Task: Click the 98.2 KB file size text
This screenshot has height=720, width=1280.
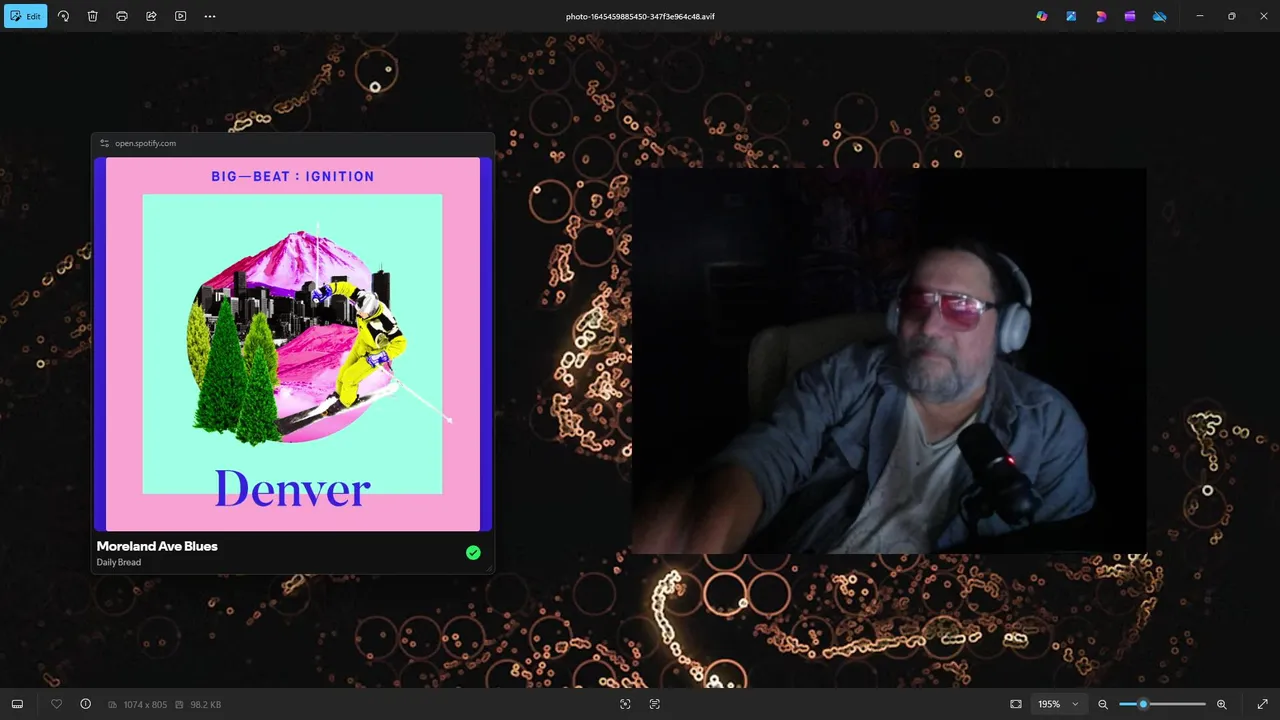Action: (x=205, y=705)
